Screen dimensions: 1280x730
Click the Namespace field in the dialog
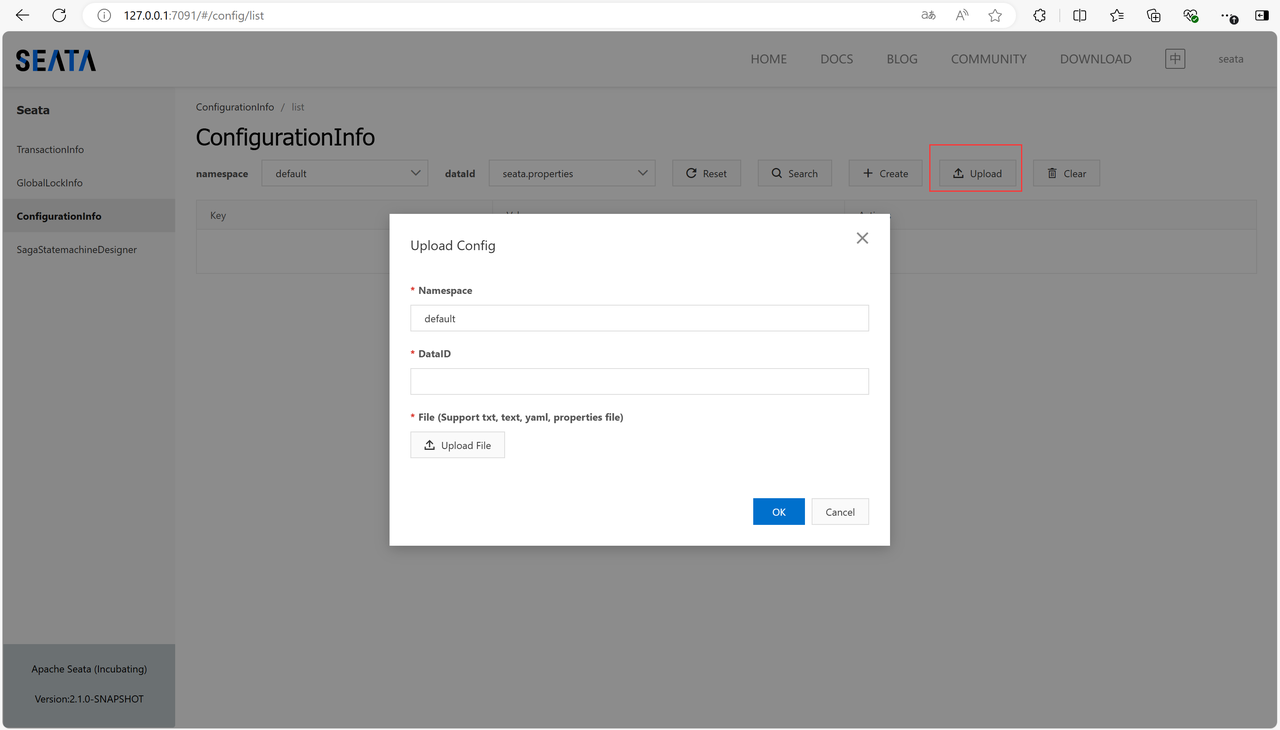coord(639,318)
